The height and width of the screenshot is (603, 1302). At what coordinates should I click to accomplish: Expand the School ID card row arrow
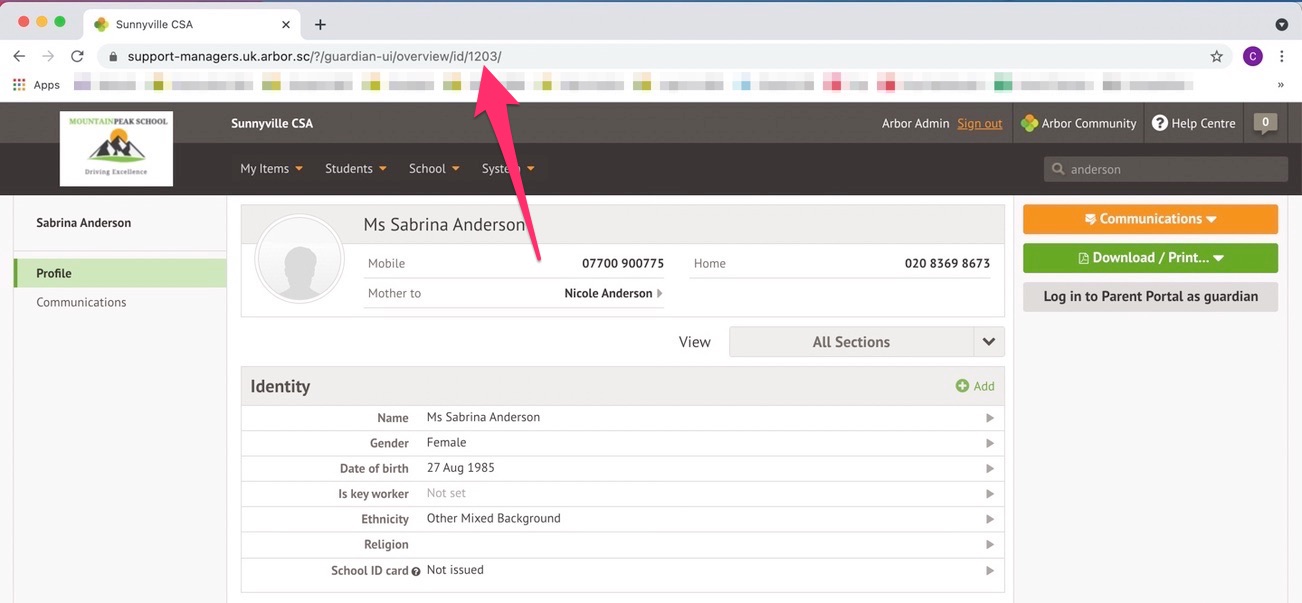tap(990, 571)
